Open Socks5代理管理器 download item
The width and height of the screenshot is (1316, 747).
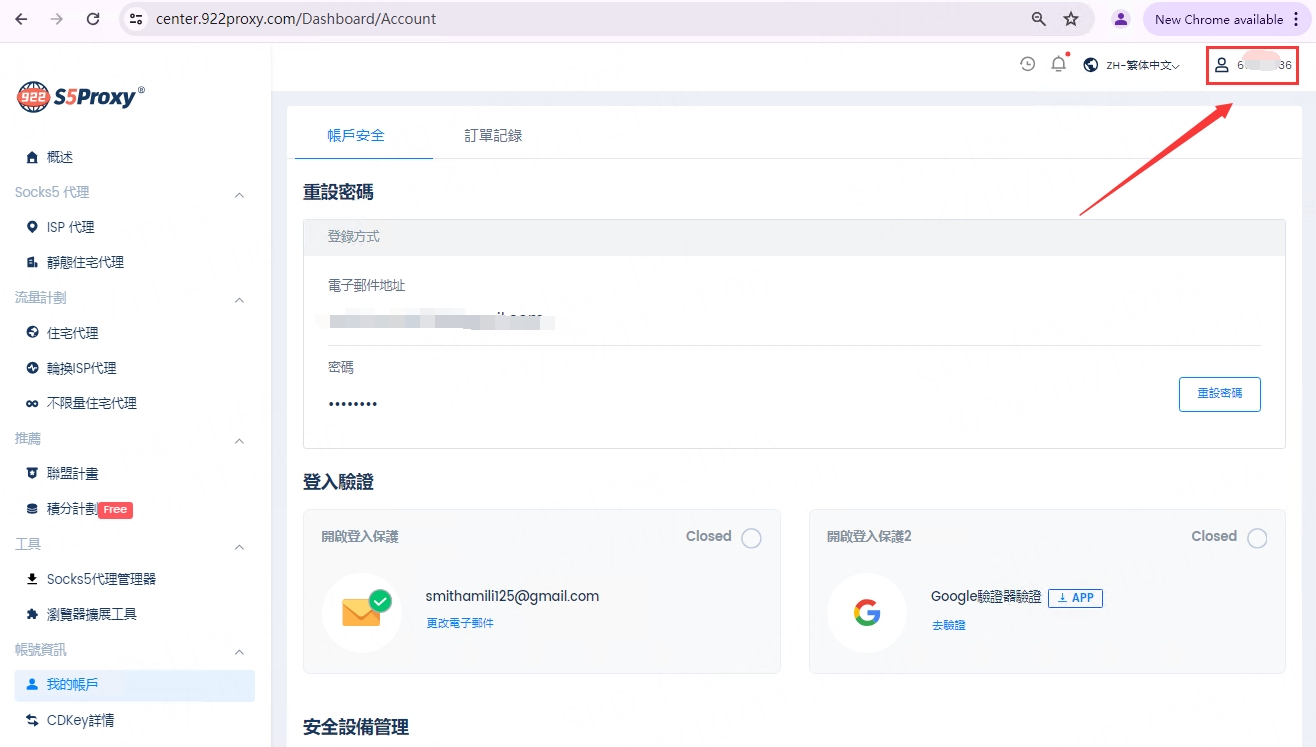tap(101, 579)
